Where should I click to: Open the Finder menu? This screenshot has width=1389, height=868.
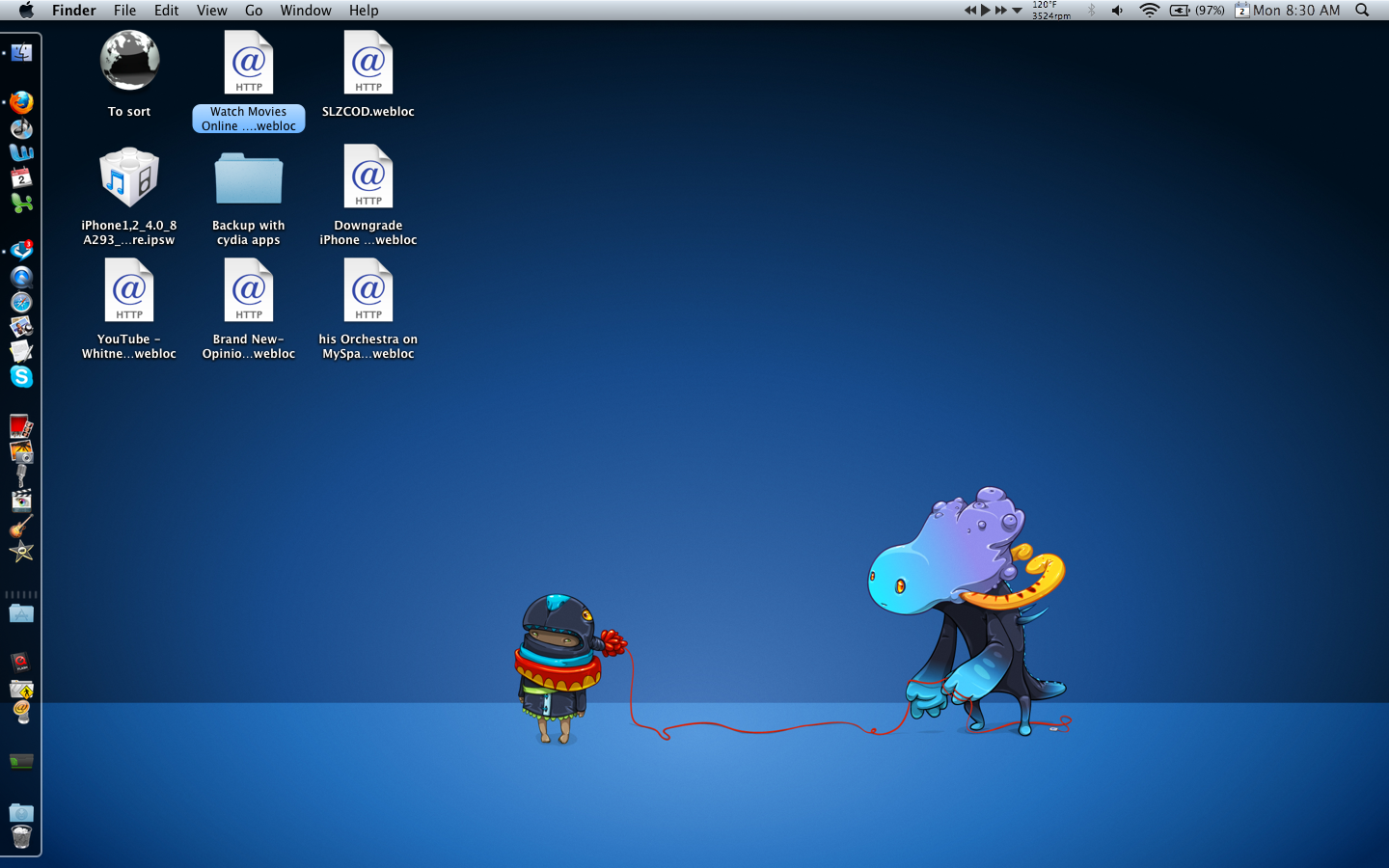74,10
